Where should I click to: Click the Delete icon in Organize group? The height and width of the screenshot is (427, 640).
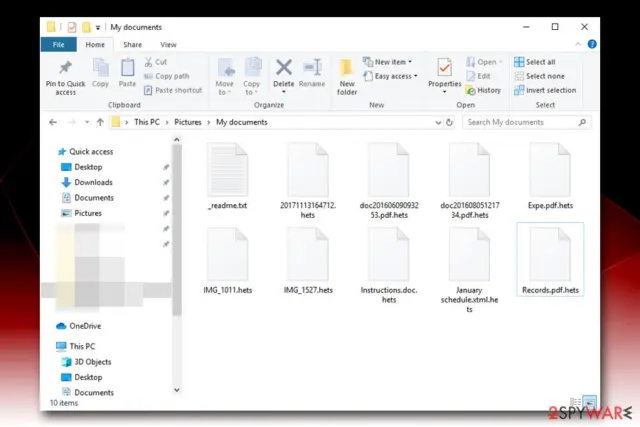284,68
